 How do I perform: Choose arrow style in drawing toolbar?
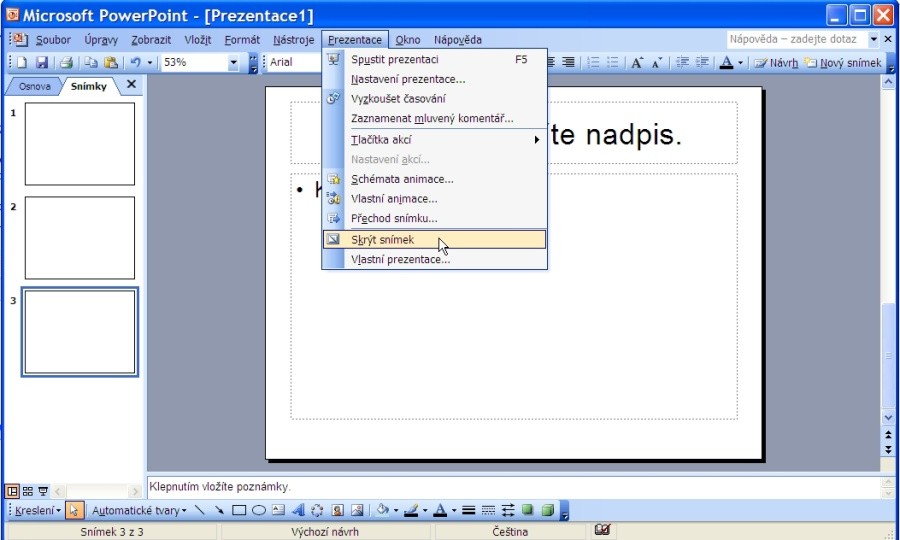click(x=508, y=510)
